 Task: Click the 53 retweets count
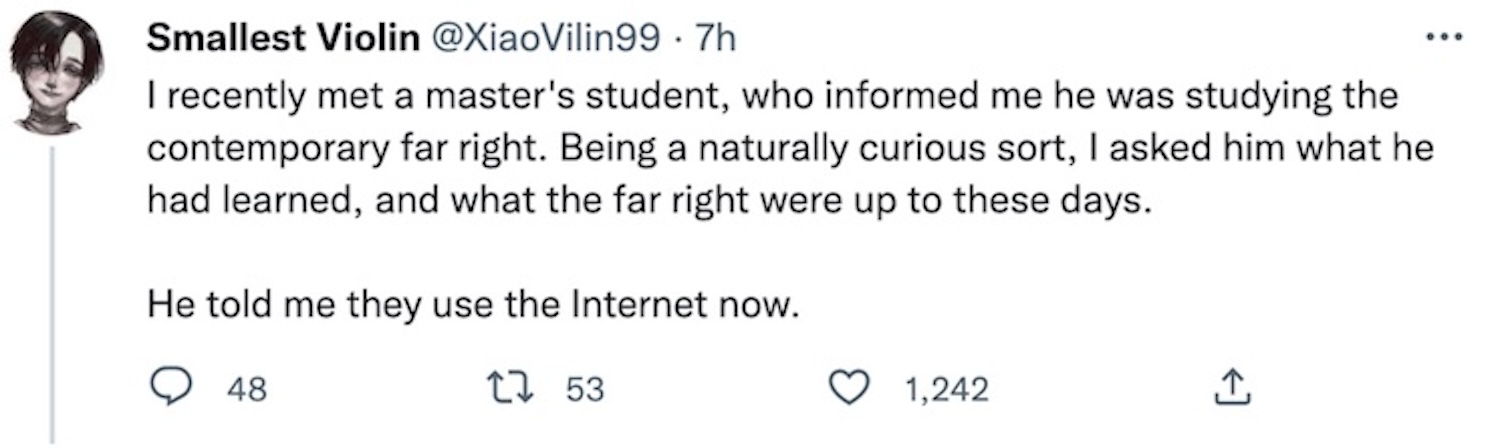[x=586, y=388]
